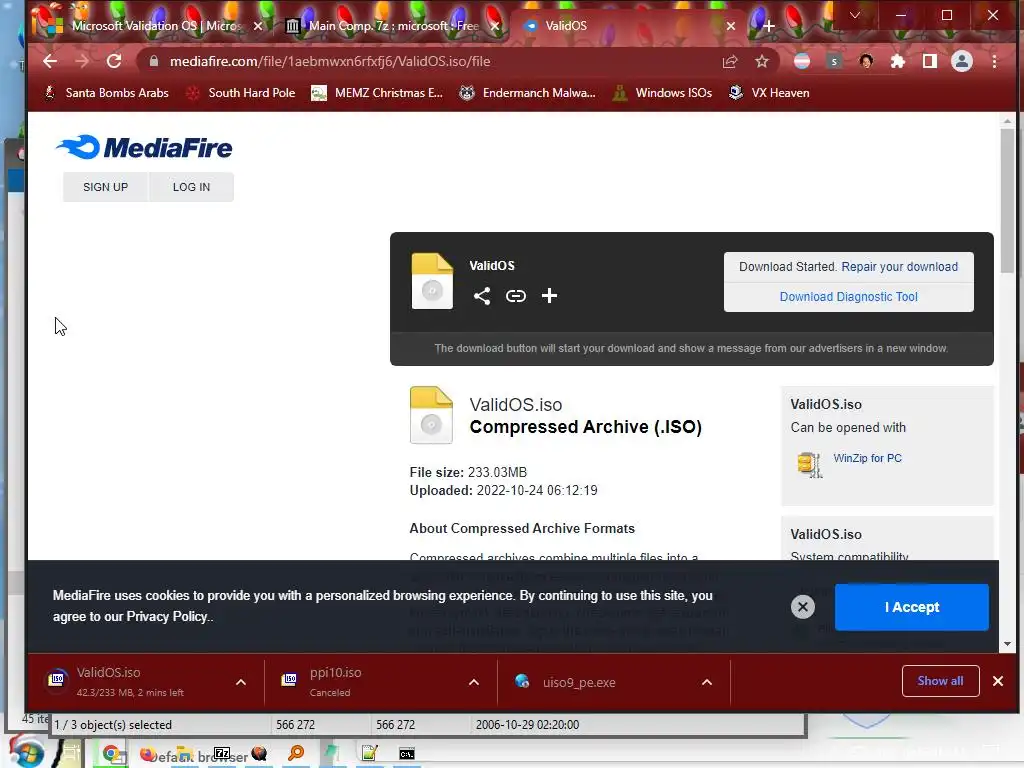Dismiss cookie banner with X icon

803,607
